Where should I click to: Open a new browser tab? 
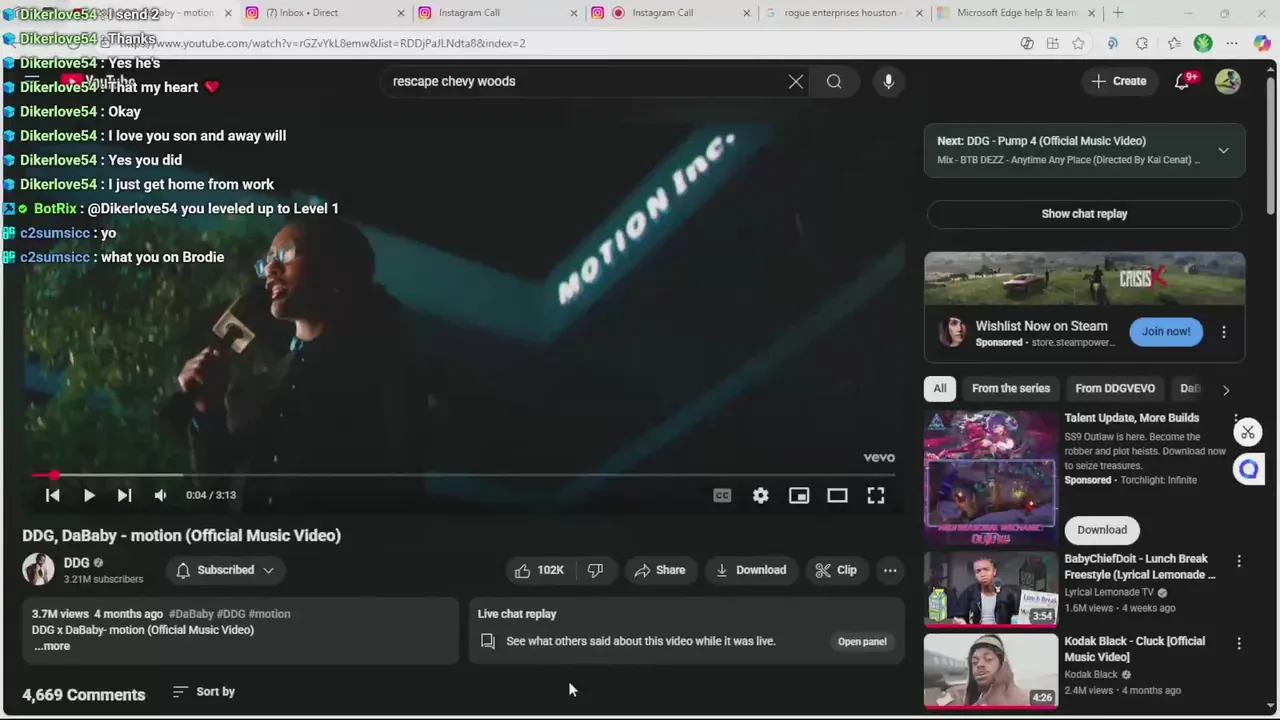(1118, 13)
